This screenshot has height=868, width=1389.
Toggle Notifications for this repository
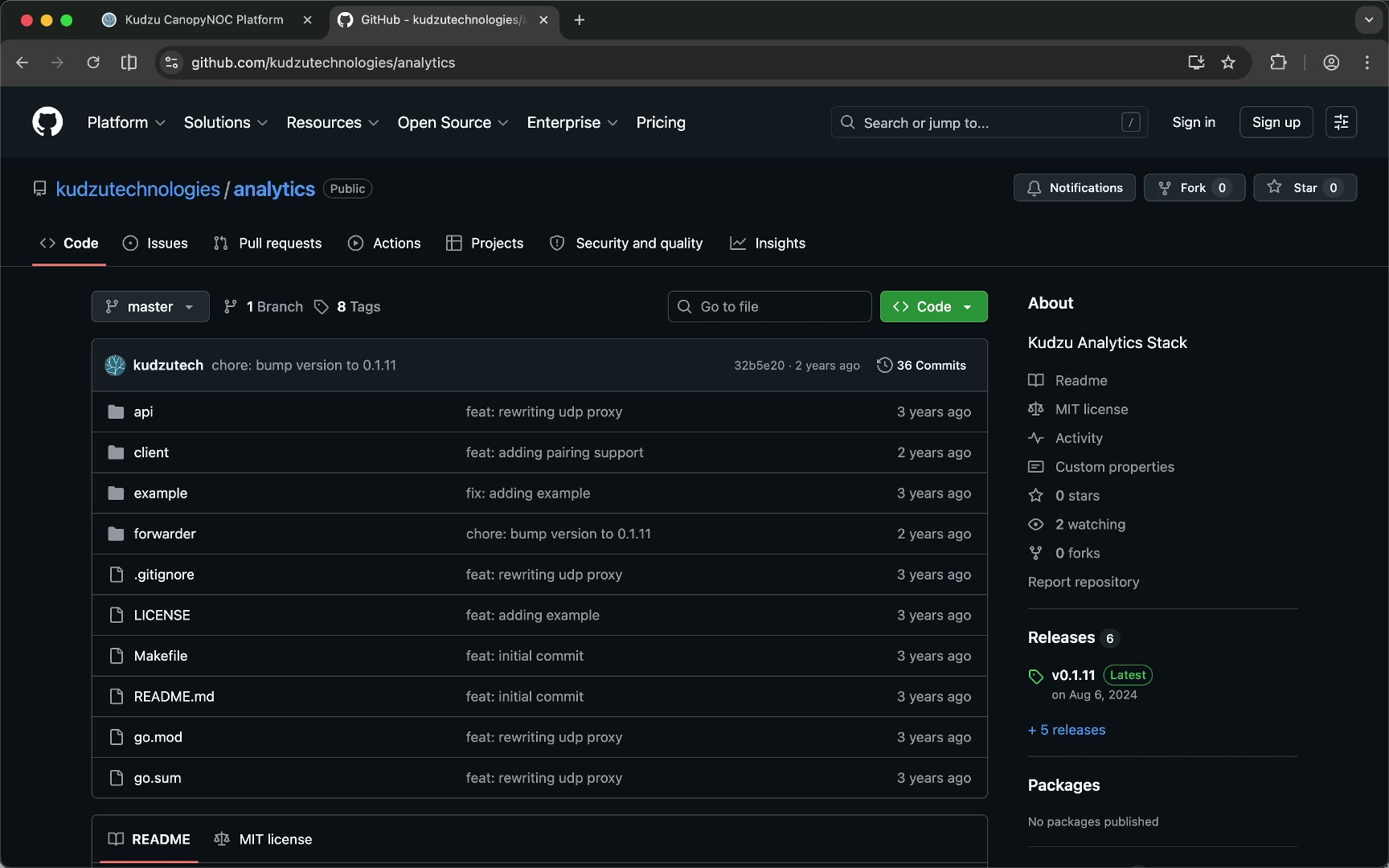click(x=1074, y=187)
